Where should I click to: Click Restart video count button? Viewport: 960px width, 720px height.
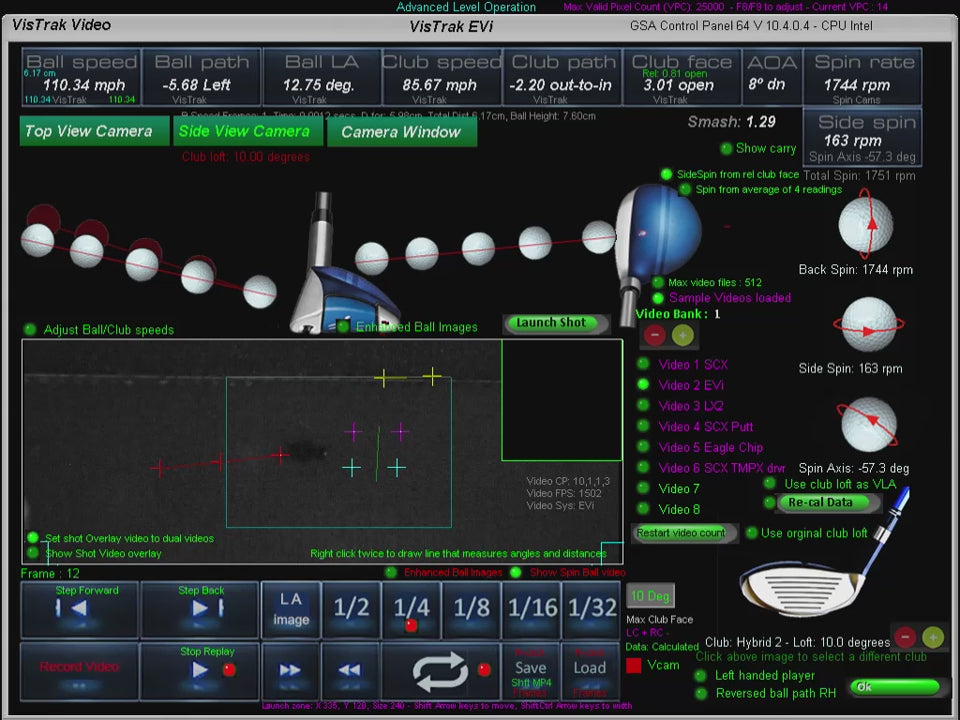coord(683,533)
